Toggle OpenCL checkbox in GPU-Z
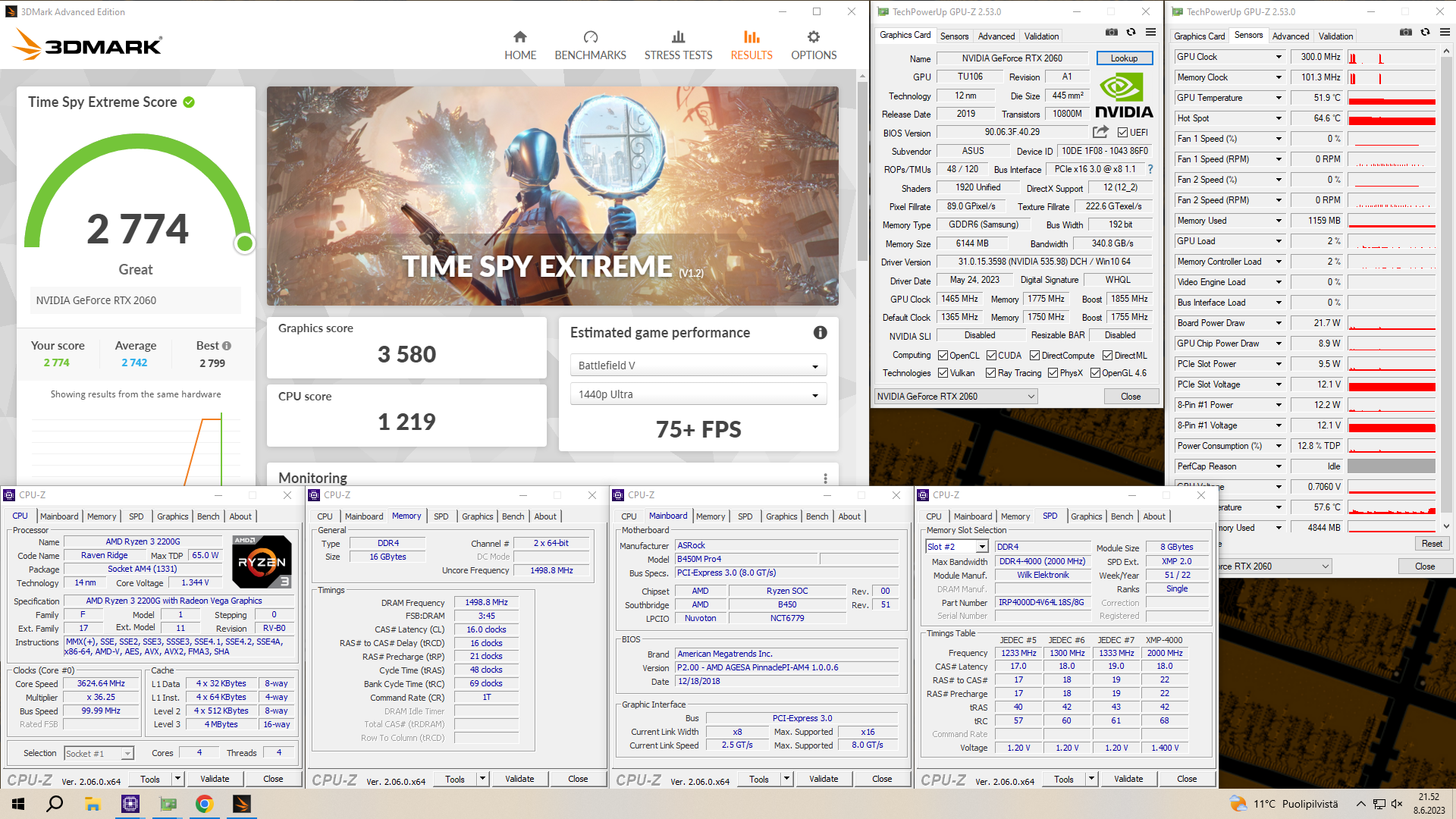This screenshot has height=819, width=1456. (x=943, y=356)
